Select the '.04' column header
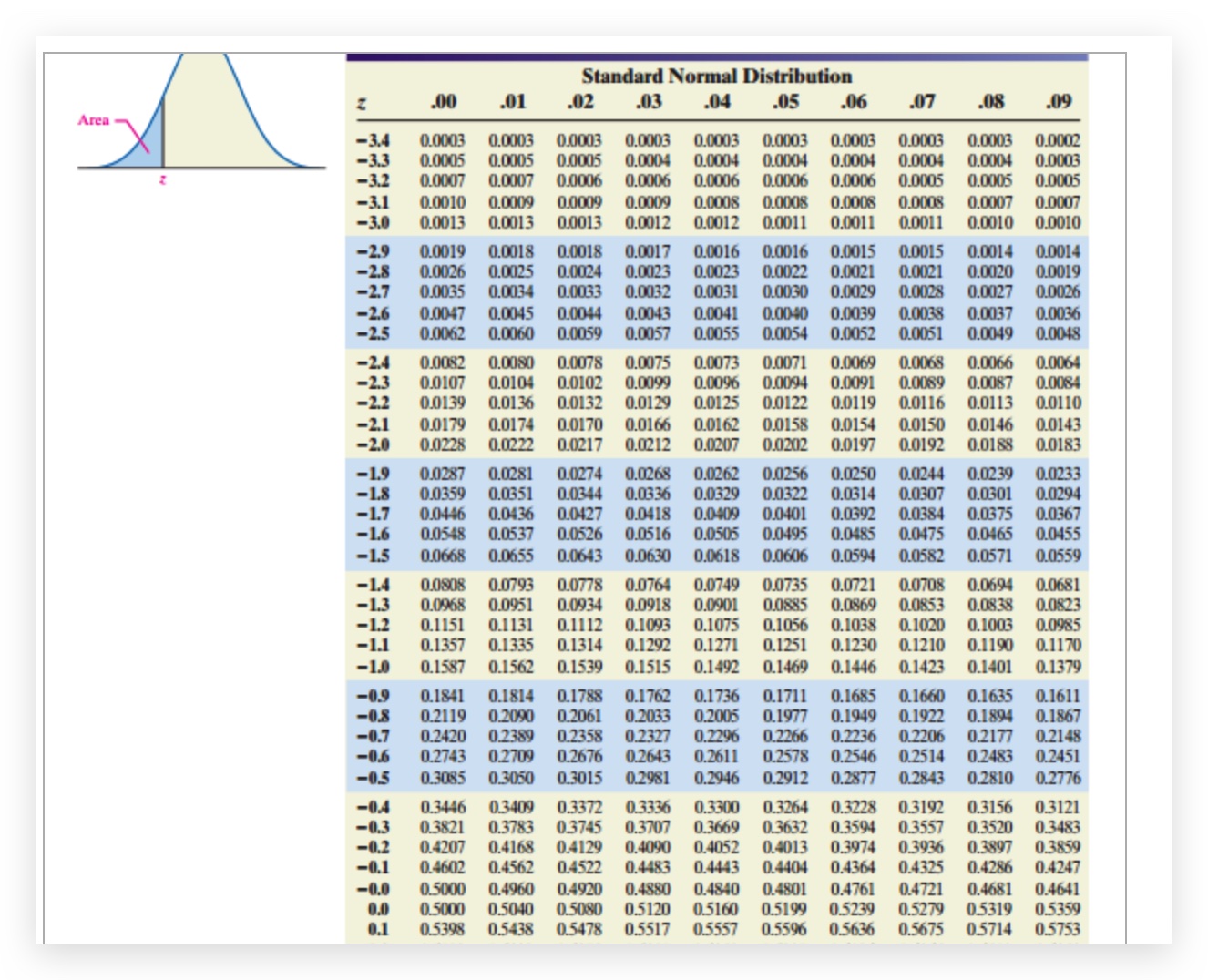This screenshot has height=980, width=1208. click(x=717, y=101)
